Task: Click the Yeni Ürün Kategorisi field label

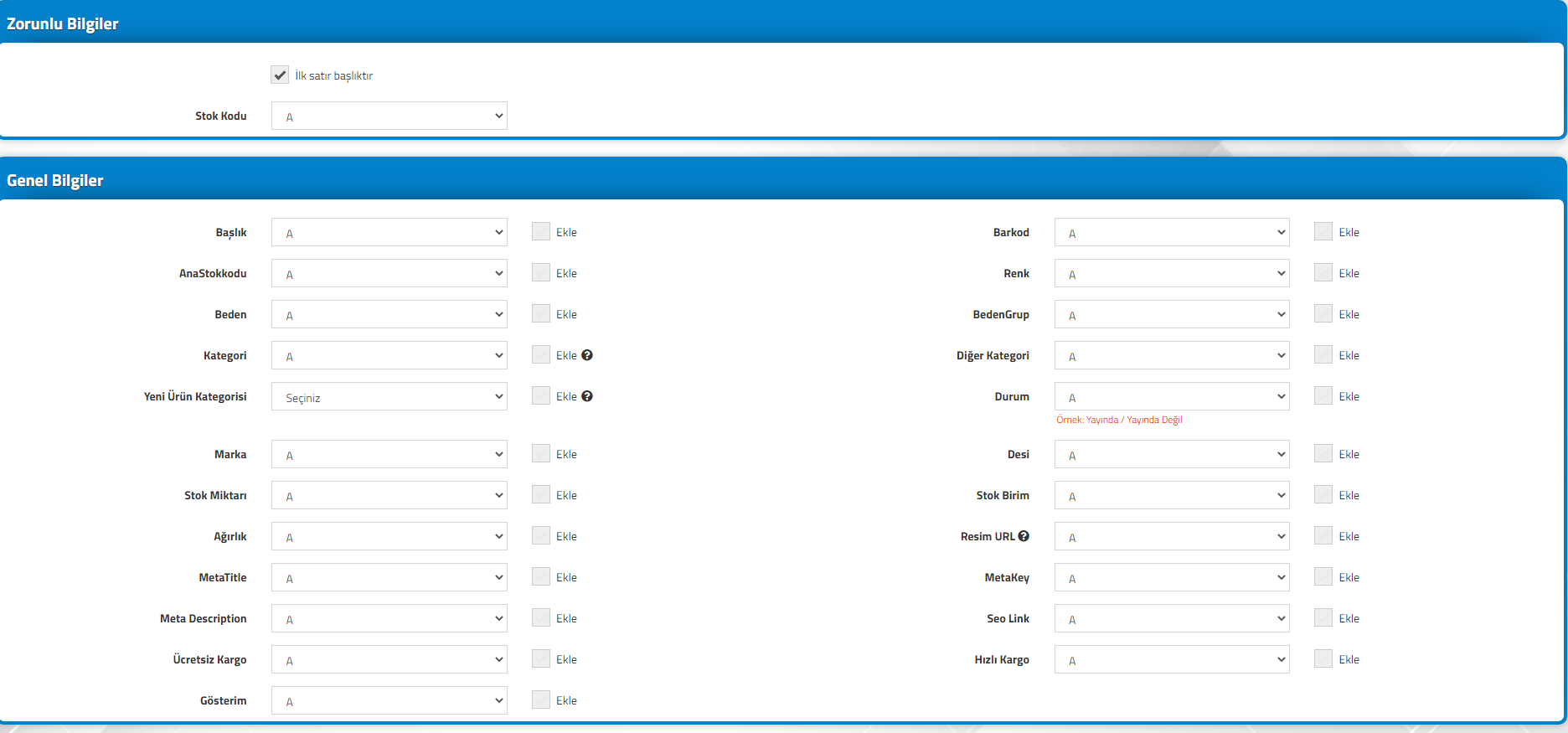Action: [195, 396]
